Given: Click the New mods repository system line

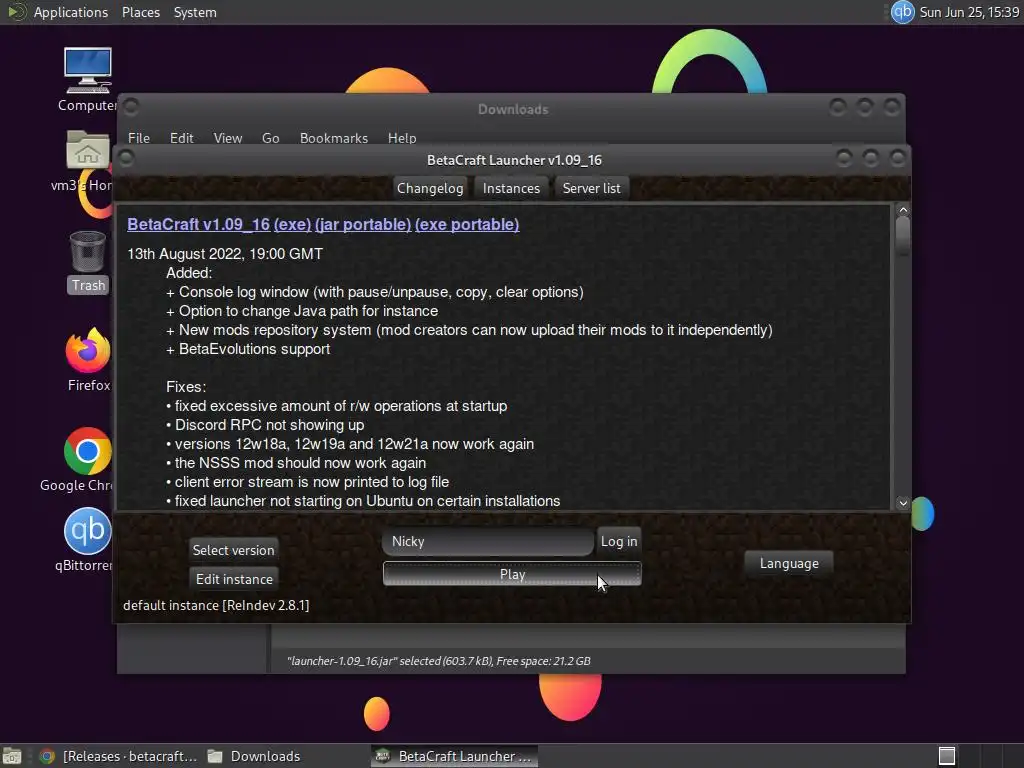Looking at the screenshot, I should coord(469,330).
